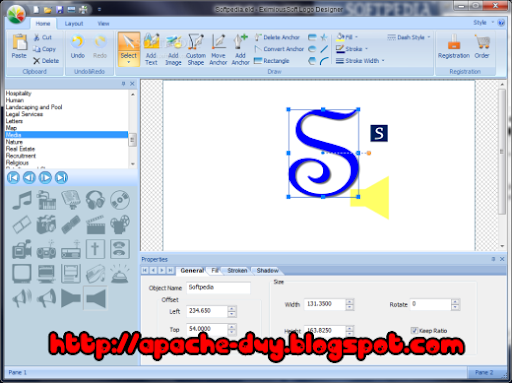The width and height of the screenshot is (512, 383).
Task: Open the Fill properties tab
Action: click(215, 270)
